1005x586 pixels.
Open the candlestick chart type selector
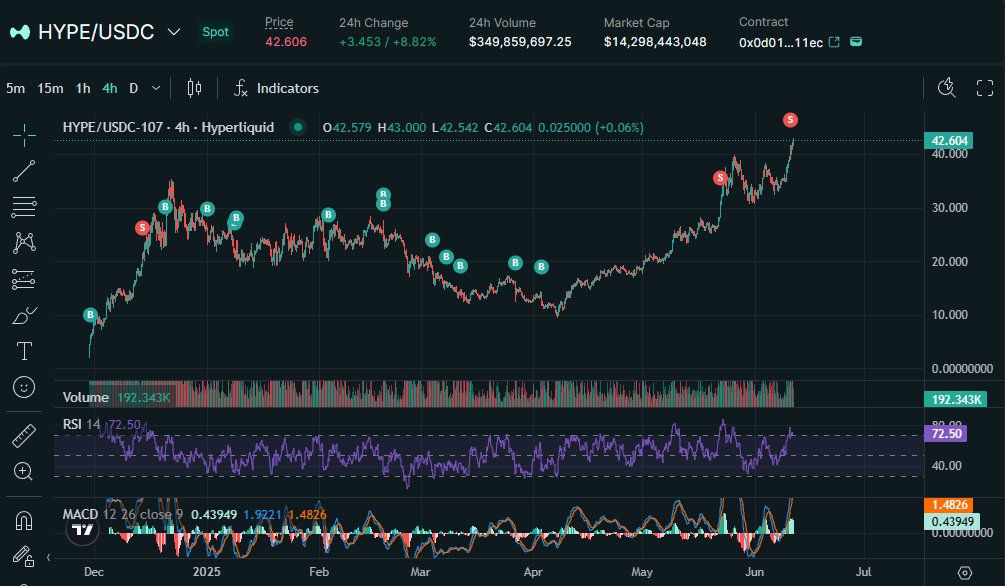tap(194, 88)
